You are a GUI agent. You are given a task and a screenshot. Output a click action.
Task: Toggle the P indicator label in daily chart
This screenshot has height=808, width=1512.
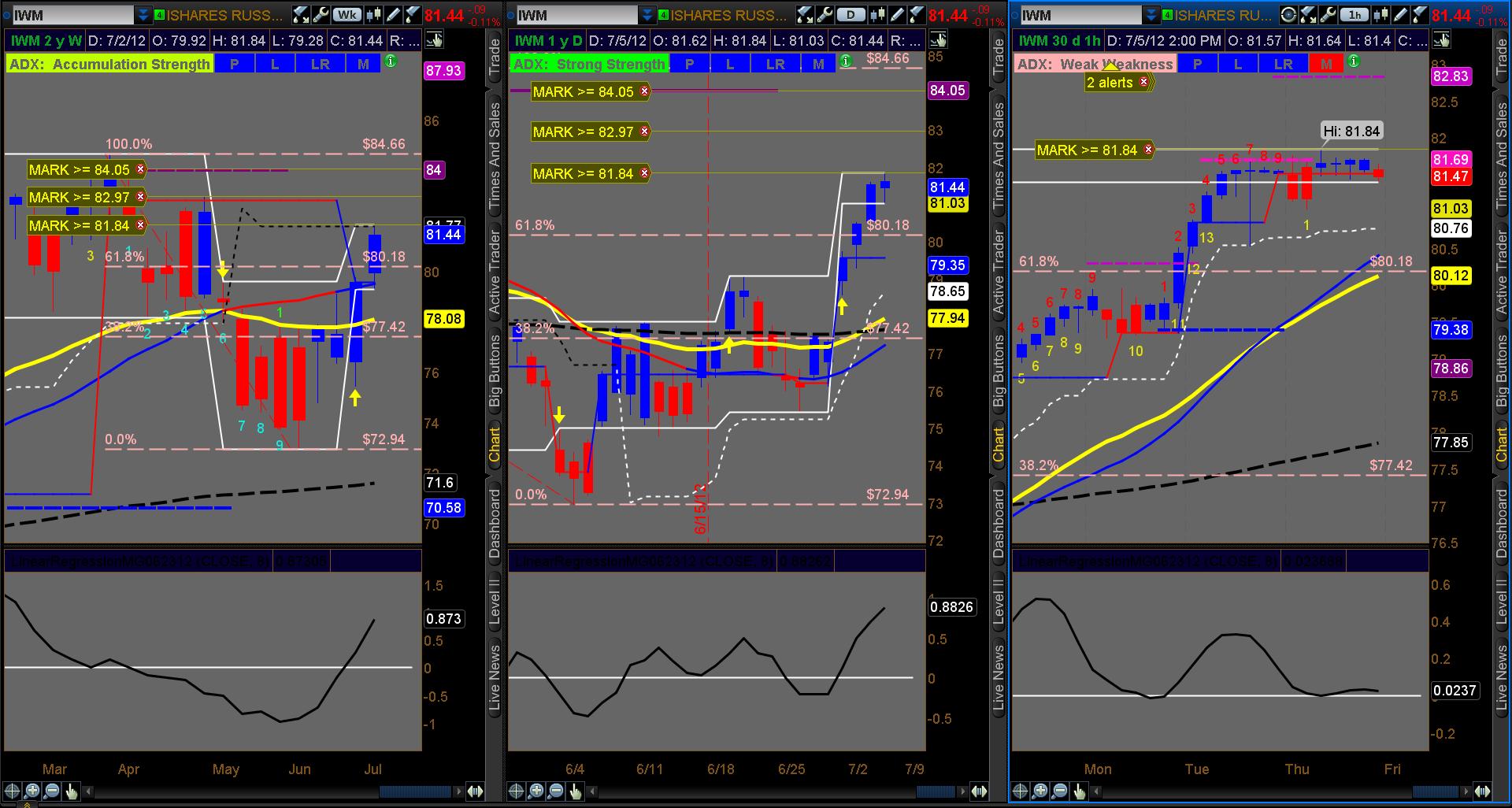tap(690, 64)
